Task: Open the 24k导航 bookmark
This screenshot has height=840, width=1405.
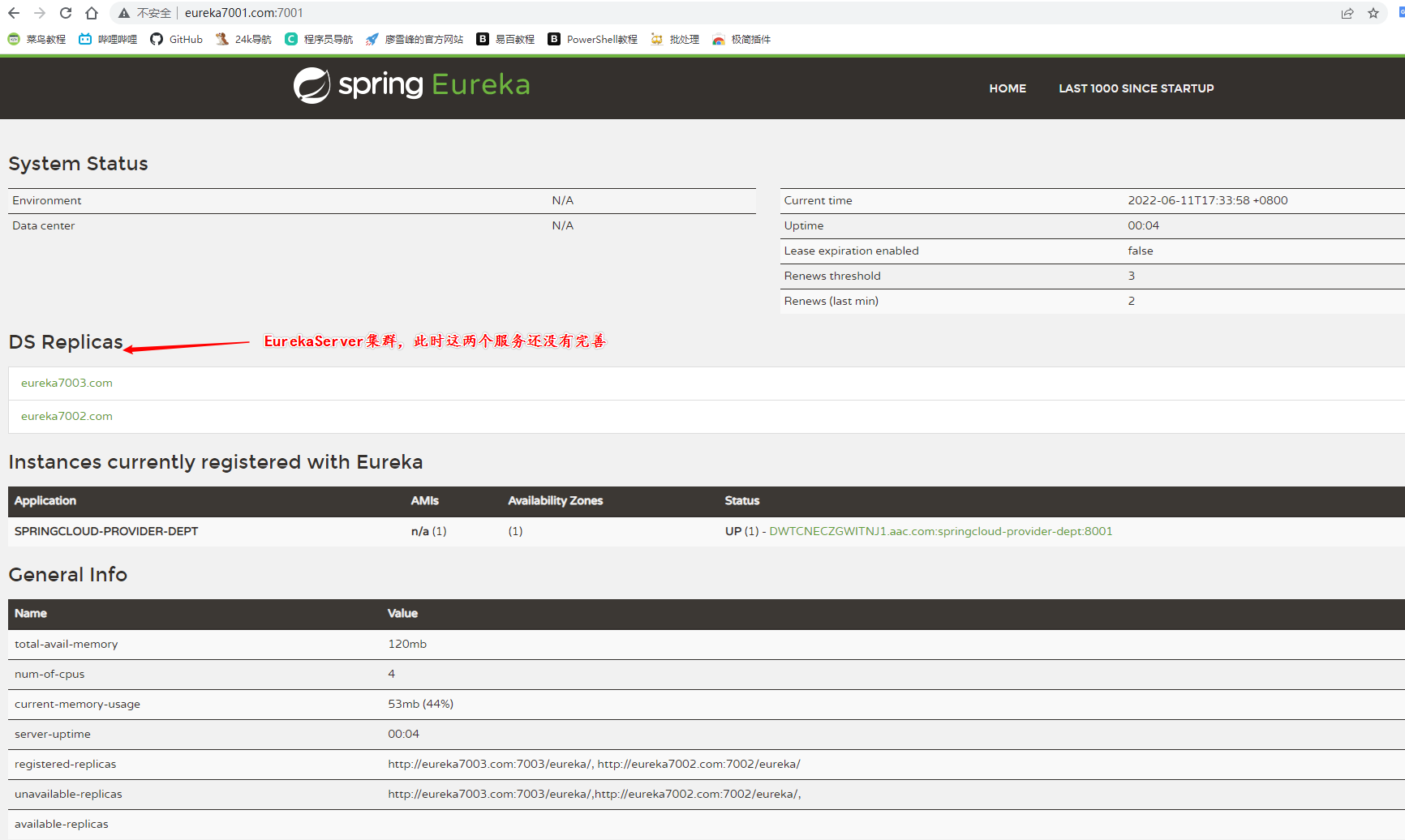Action: (244, 39)
